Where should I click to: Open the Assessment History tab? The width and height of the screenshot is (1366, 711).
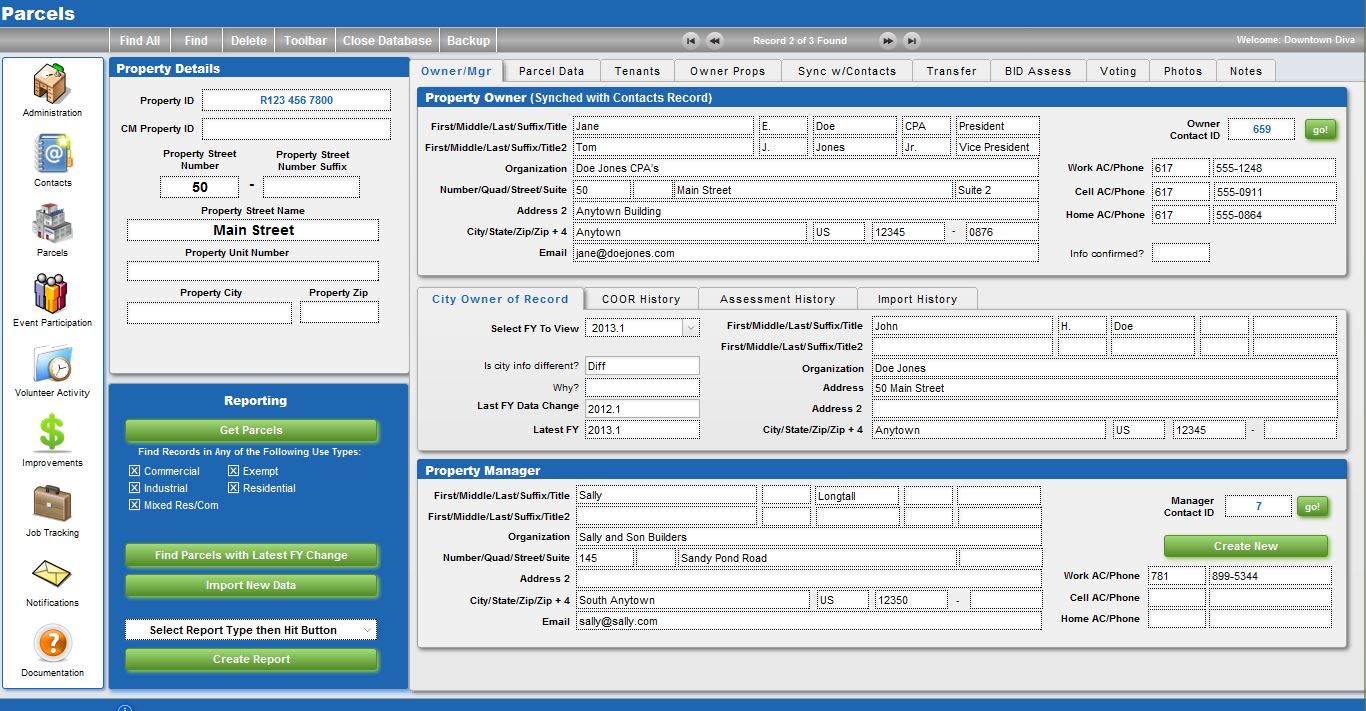click(777, 299)
